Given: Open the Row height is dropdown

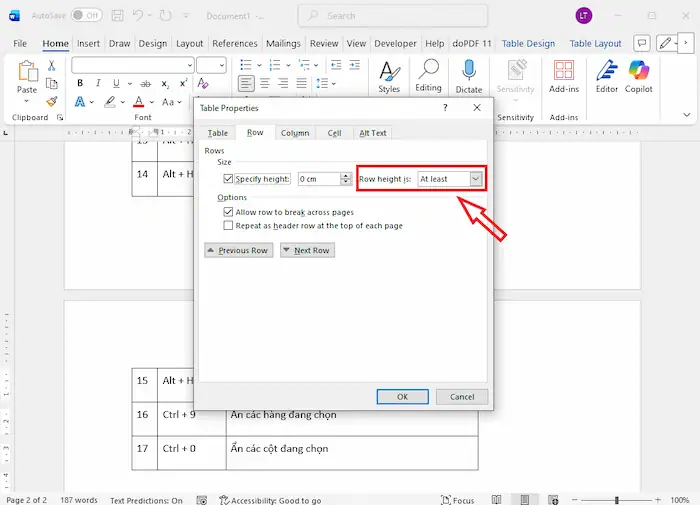Looking at the screenshot, I should [x=475, y=179].
